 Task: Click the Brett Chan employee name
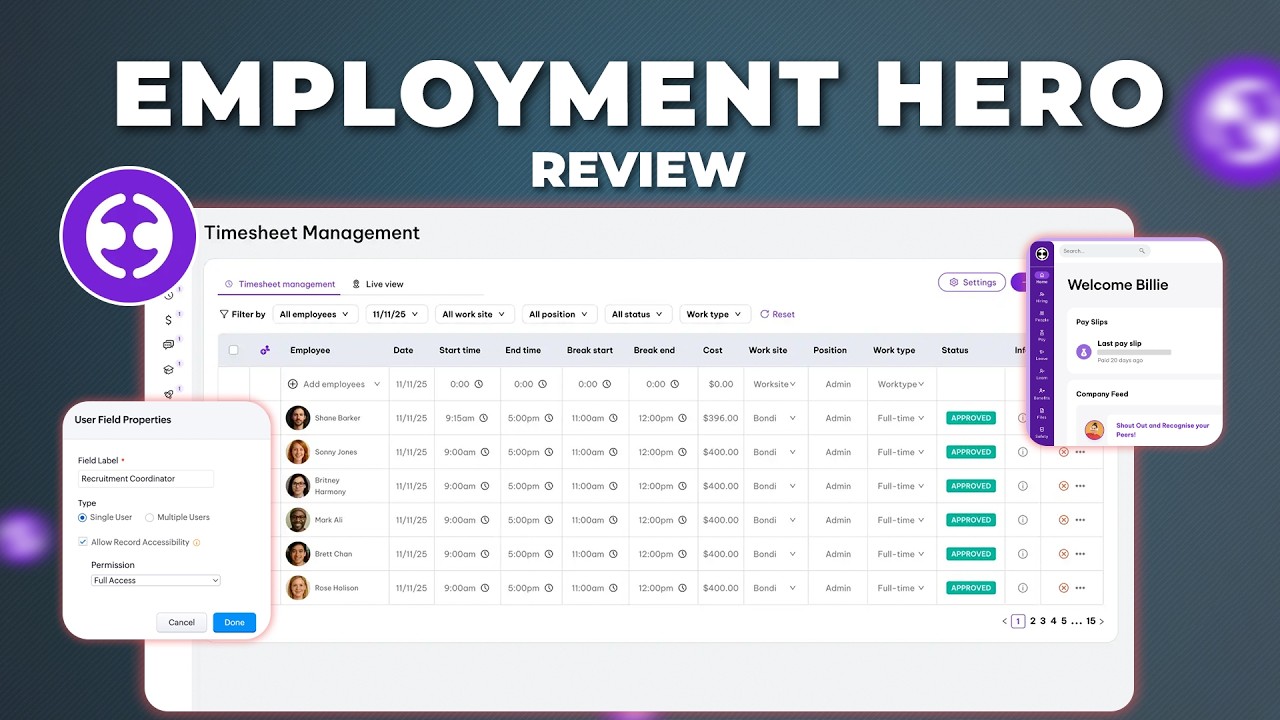pyautogui.click(x=334, y=554)
